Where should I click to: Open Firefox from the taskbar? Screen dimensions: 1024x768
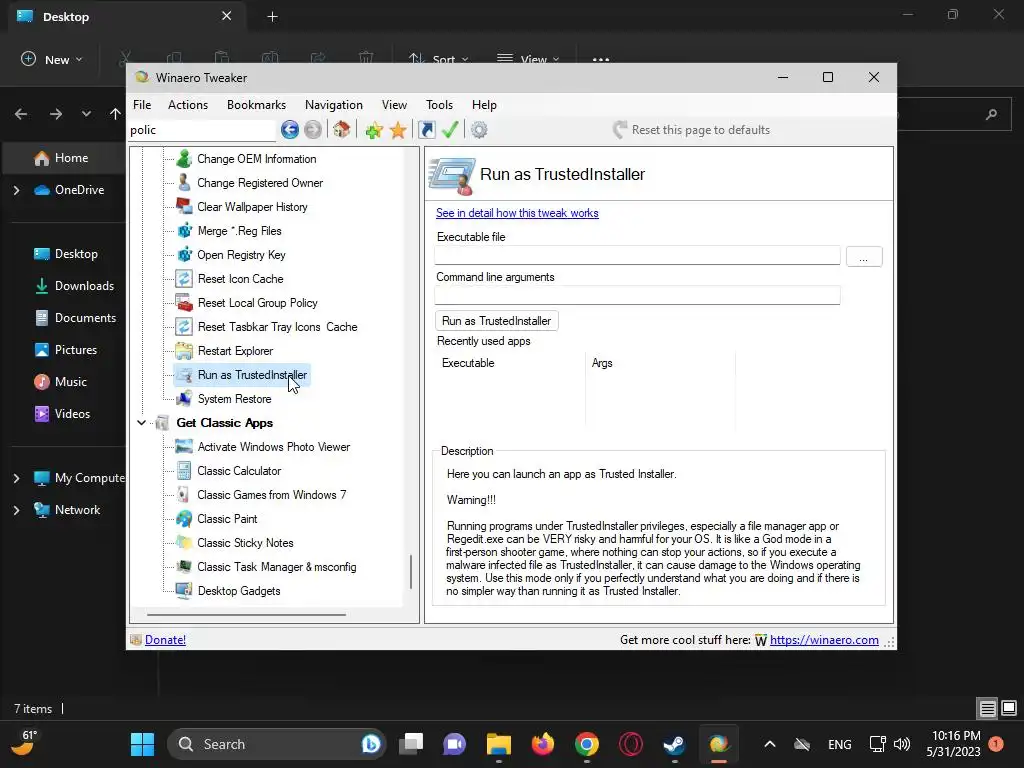[543, 744]
